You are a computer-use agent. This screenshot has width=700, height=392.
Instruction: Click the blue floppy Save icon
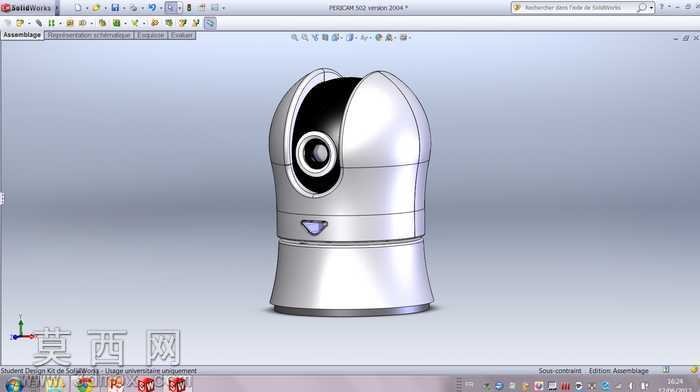tap(115, 8)
